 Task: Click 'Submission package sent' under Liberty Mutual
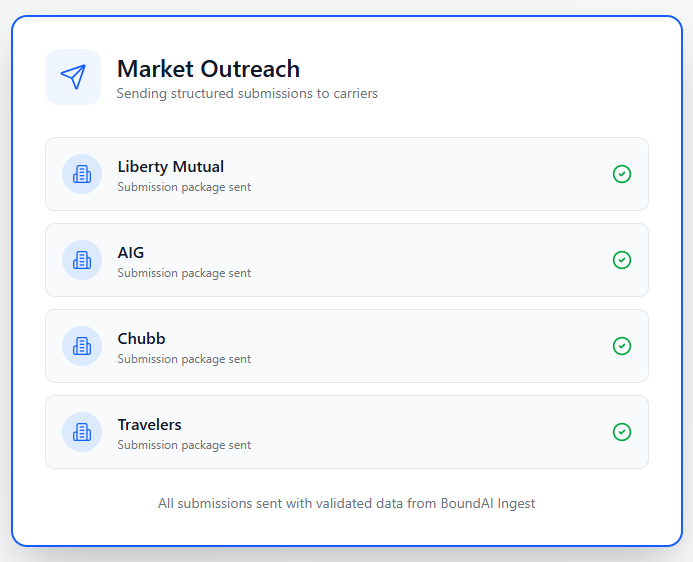[x=184, y=187]
